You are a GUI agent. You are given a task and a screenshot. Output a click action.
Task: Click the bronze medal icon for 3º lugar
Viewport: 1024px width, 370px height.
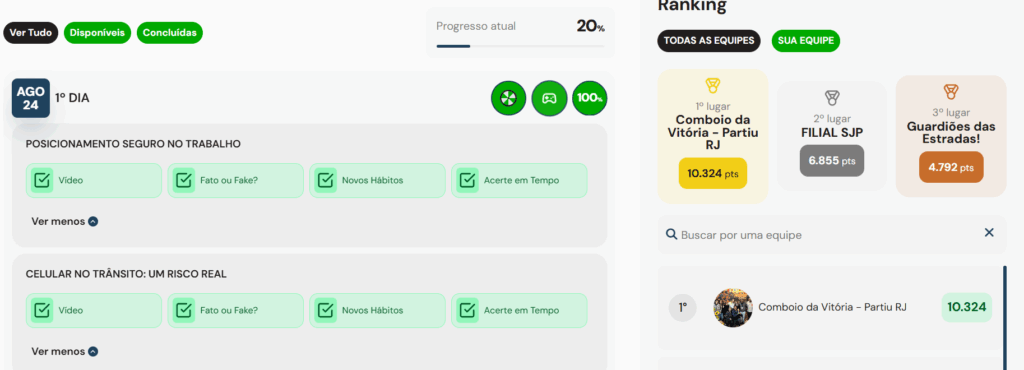(951, 92)
